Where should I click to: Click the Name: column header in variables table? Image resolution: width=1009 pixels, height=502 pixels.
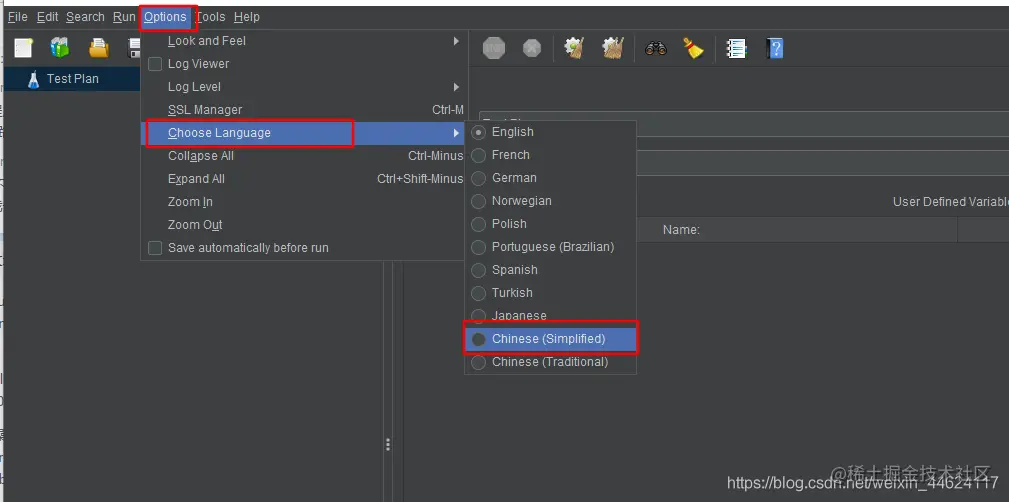click(x=681, y=230)
